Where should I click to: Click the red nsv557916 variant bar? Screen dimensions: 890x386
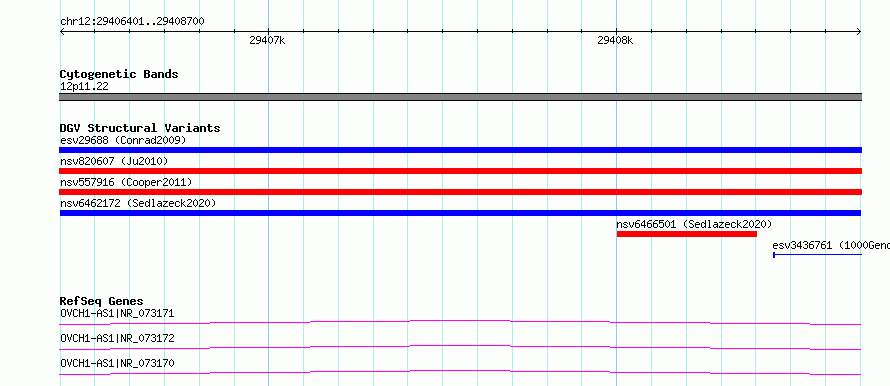[460, 192]
